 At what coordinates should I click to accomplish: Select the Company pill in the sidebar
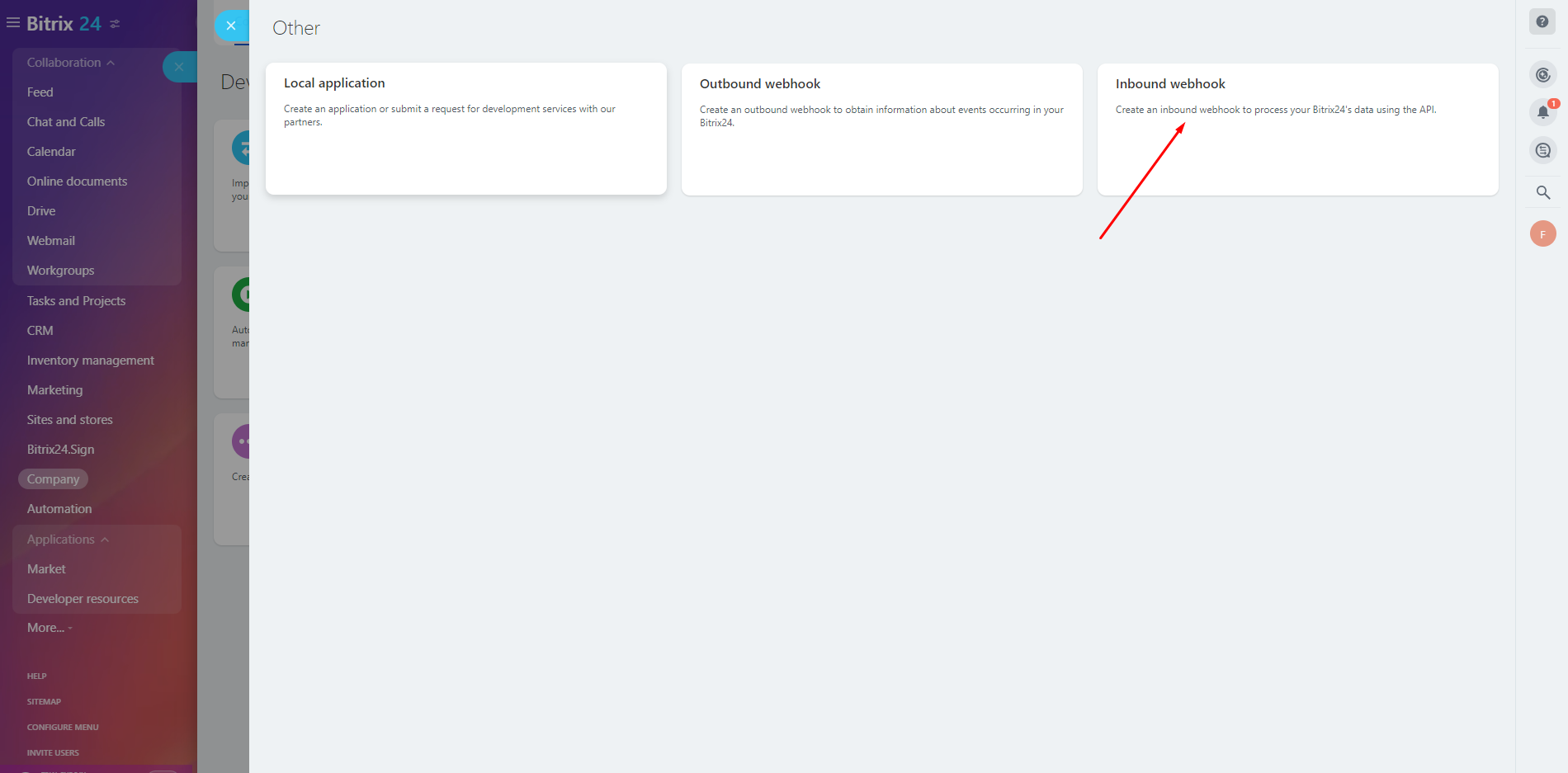pyautogui.click(x=53, y=478)
